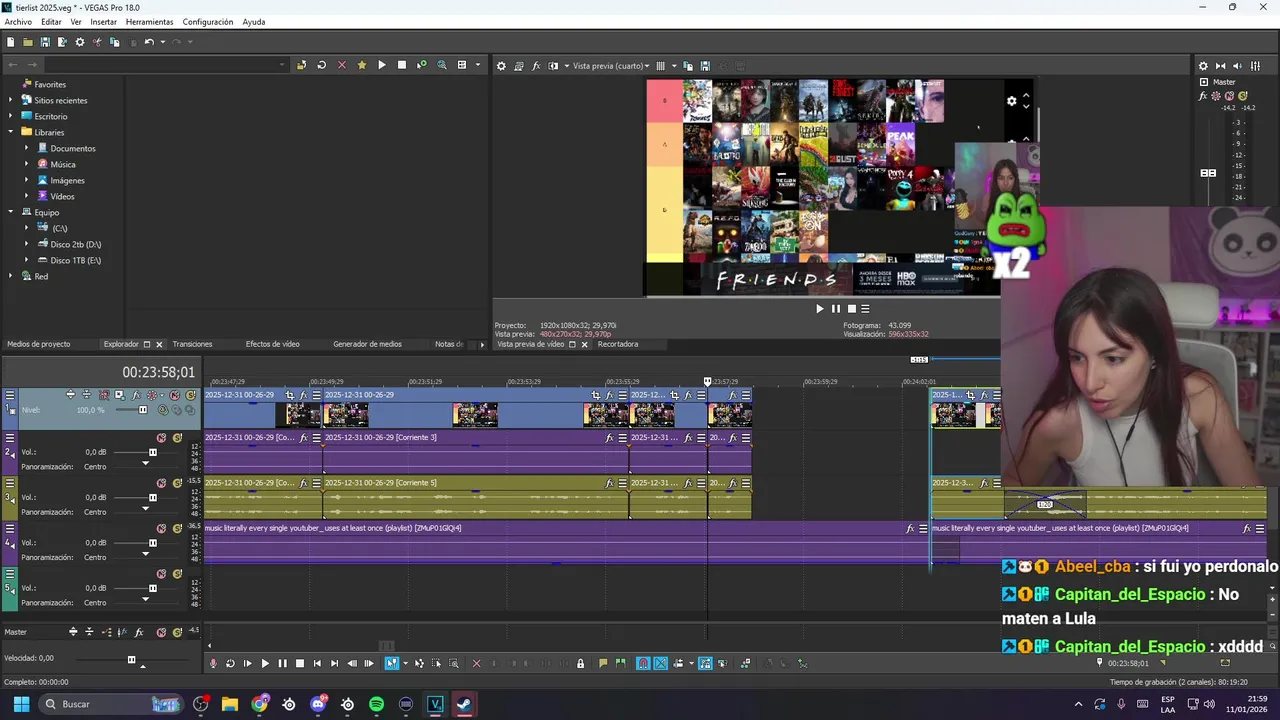Viewport: 1280px width, 720px height.
Task: Toggle auto ripple in timeline toolbar
Action: (x=678, y=663)
